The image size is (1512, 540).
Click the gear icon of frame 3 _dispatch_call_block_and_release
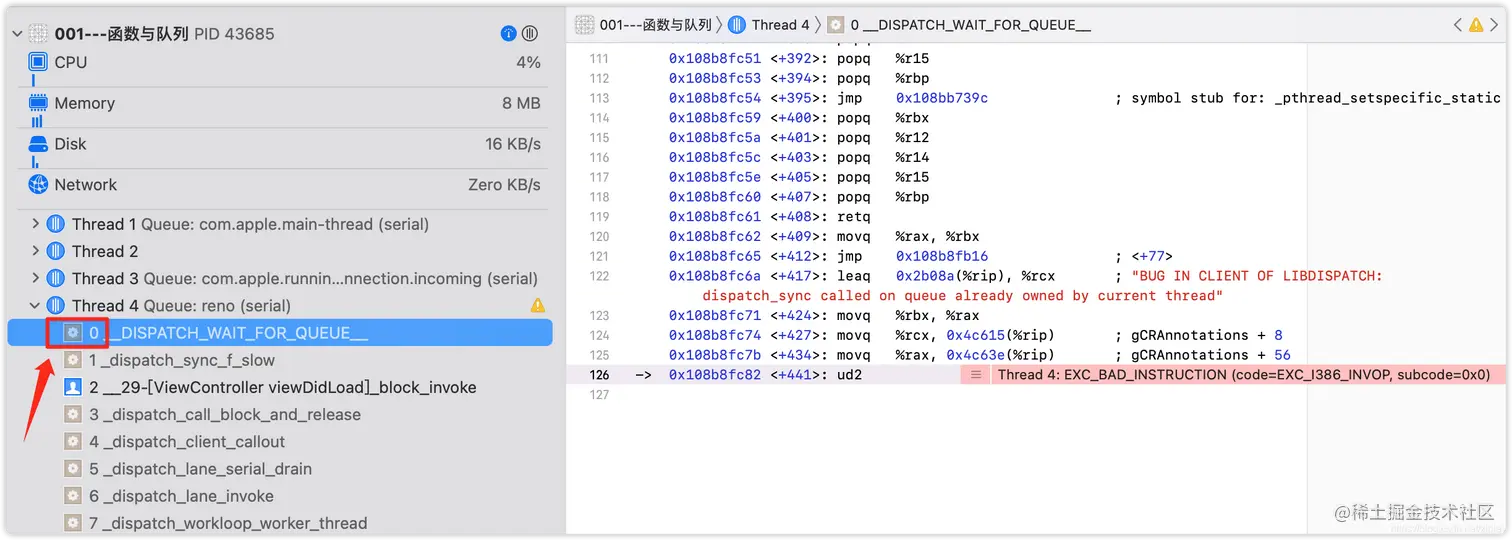(73, 414)
